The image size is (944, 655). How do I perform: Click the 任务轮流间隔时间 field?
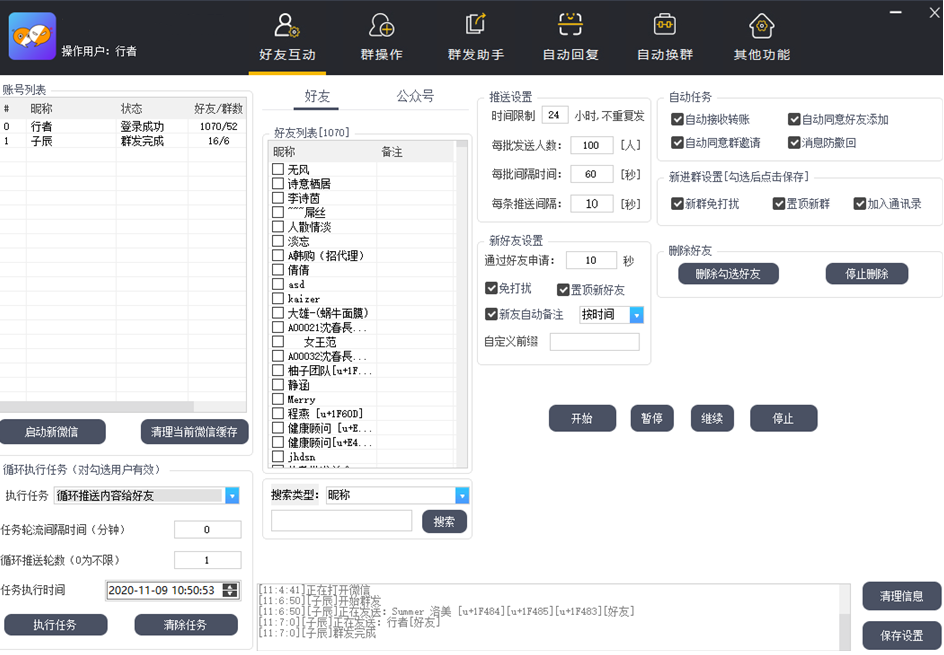tap(207, 530)
